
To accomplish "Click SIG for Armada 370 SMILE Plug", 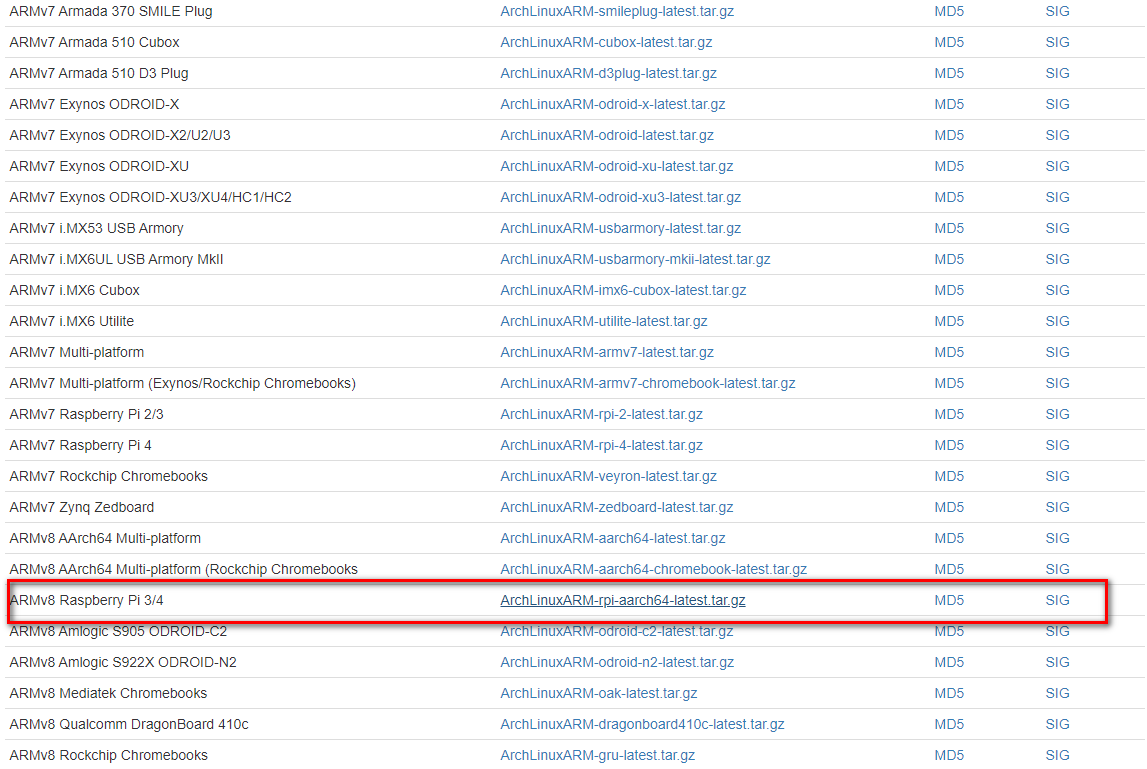I will click(1057, 12).
